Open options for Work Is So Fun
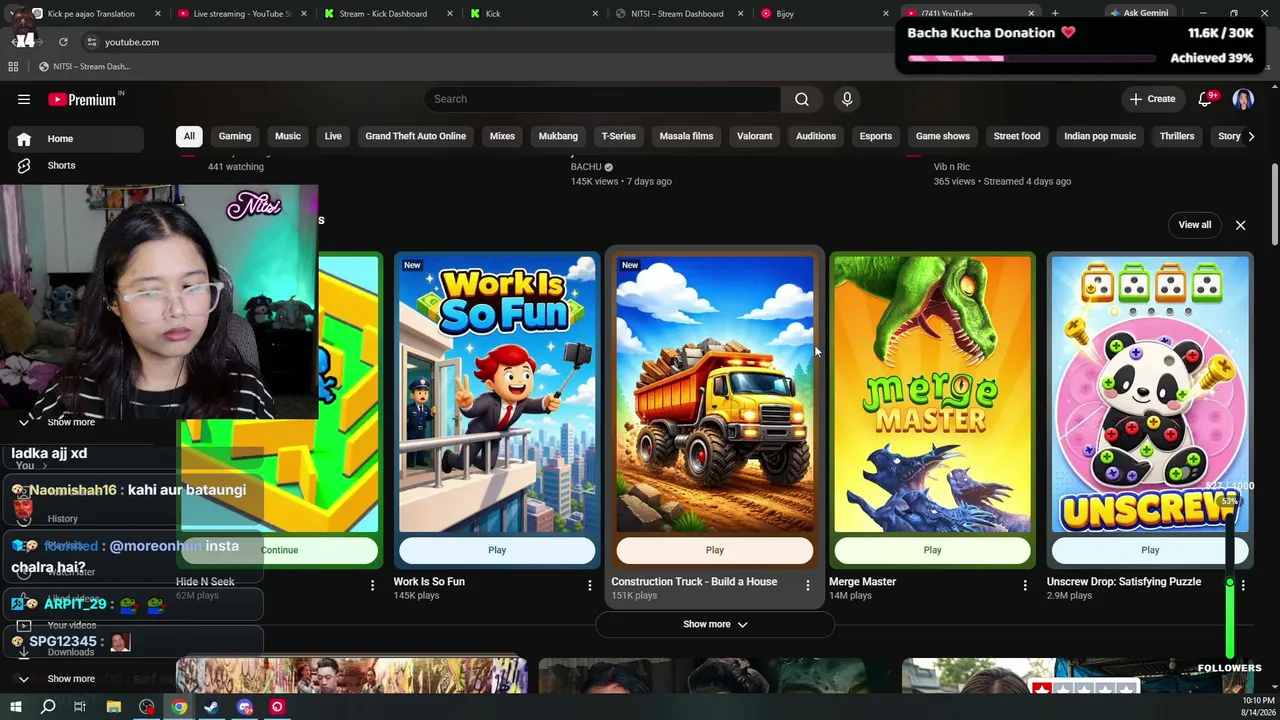1280x720 pixels. click(590, 585)
